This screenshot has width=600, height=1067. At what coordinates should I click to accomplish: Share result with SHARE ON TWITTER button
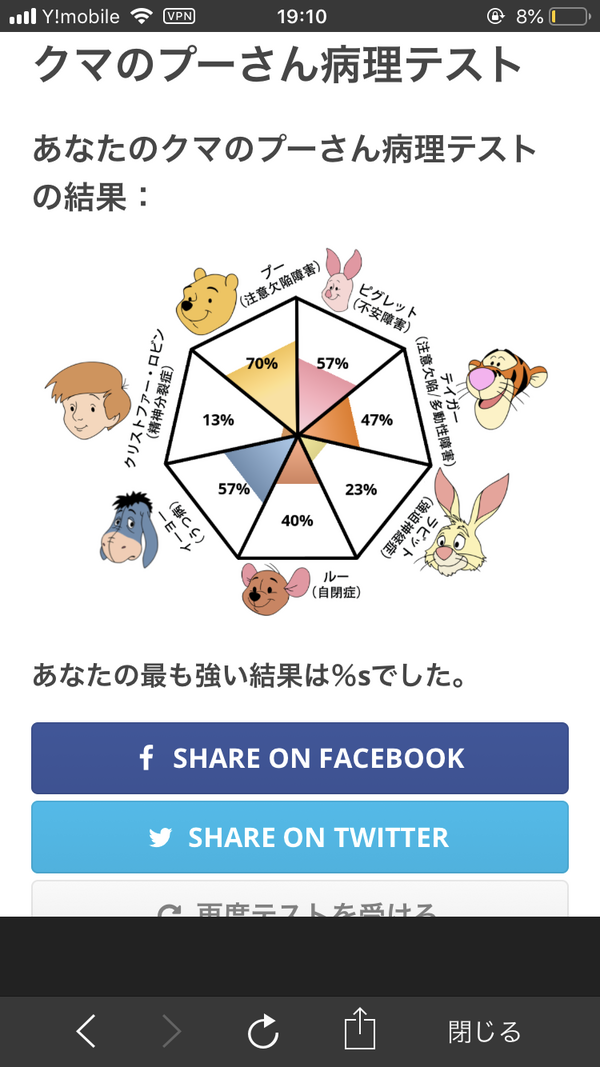pyautogui.click(x=300, y=837)
